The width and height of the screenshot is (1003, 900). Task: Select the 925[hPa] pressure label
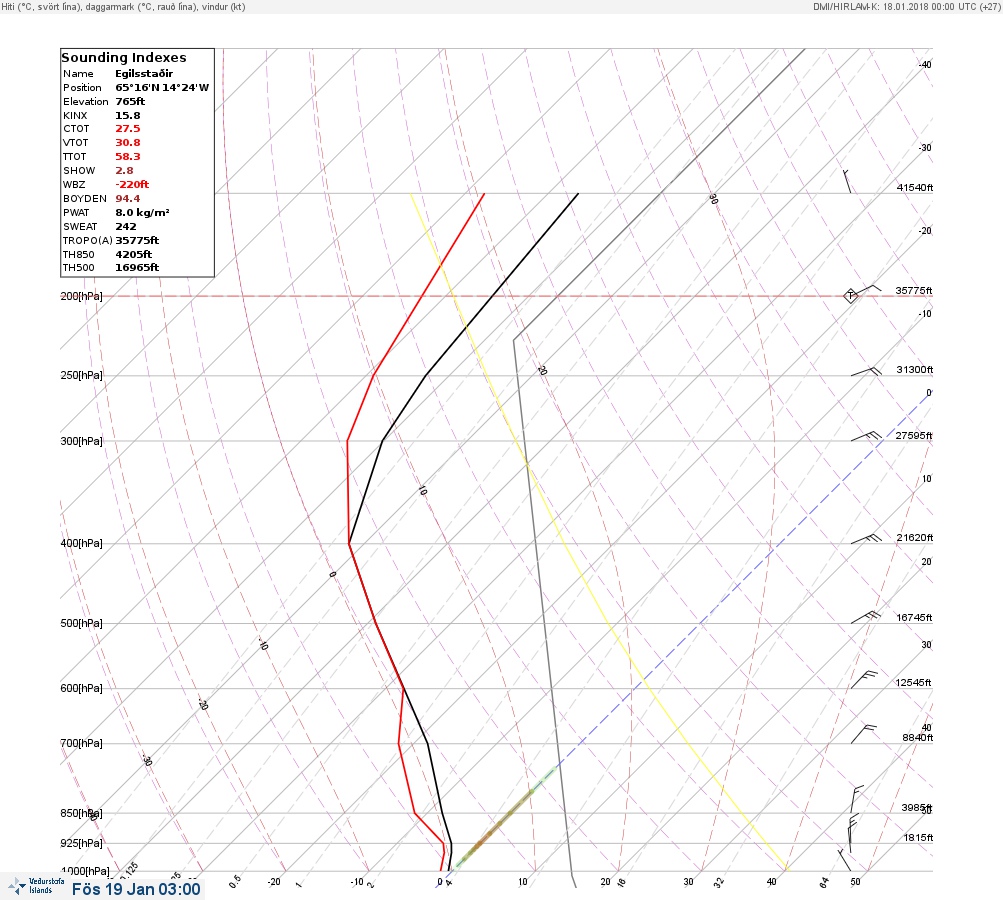coord(81,843)
